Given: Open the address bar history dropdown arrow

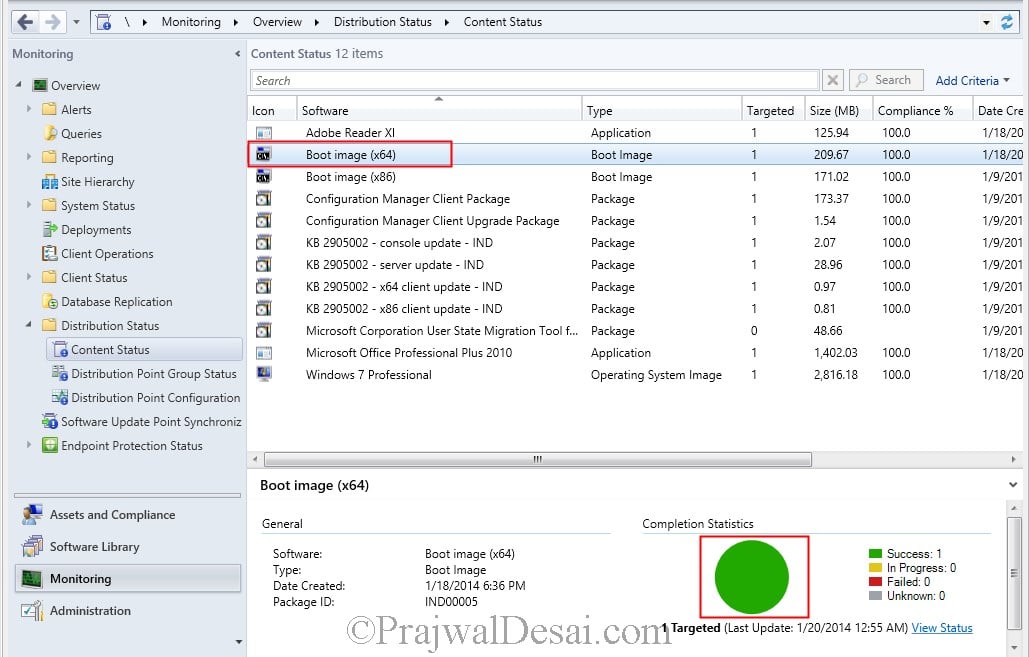Looking at the screenshot, I should pos(986,22).
